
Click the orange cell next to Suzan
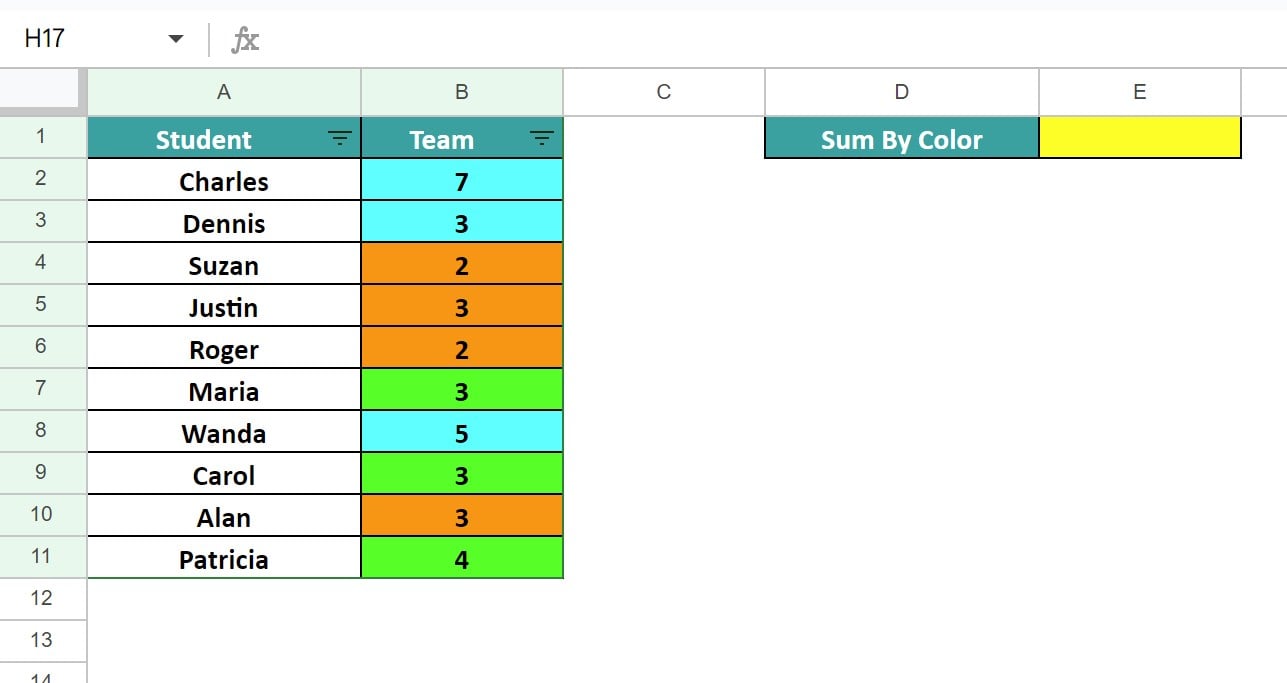pos(462,265)
